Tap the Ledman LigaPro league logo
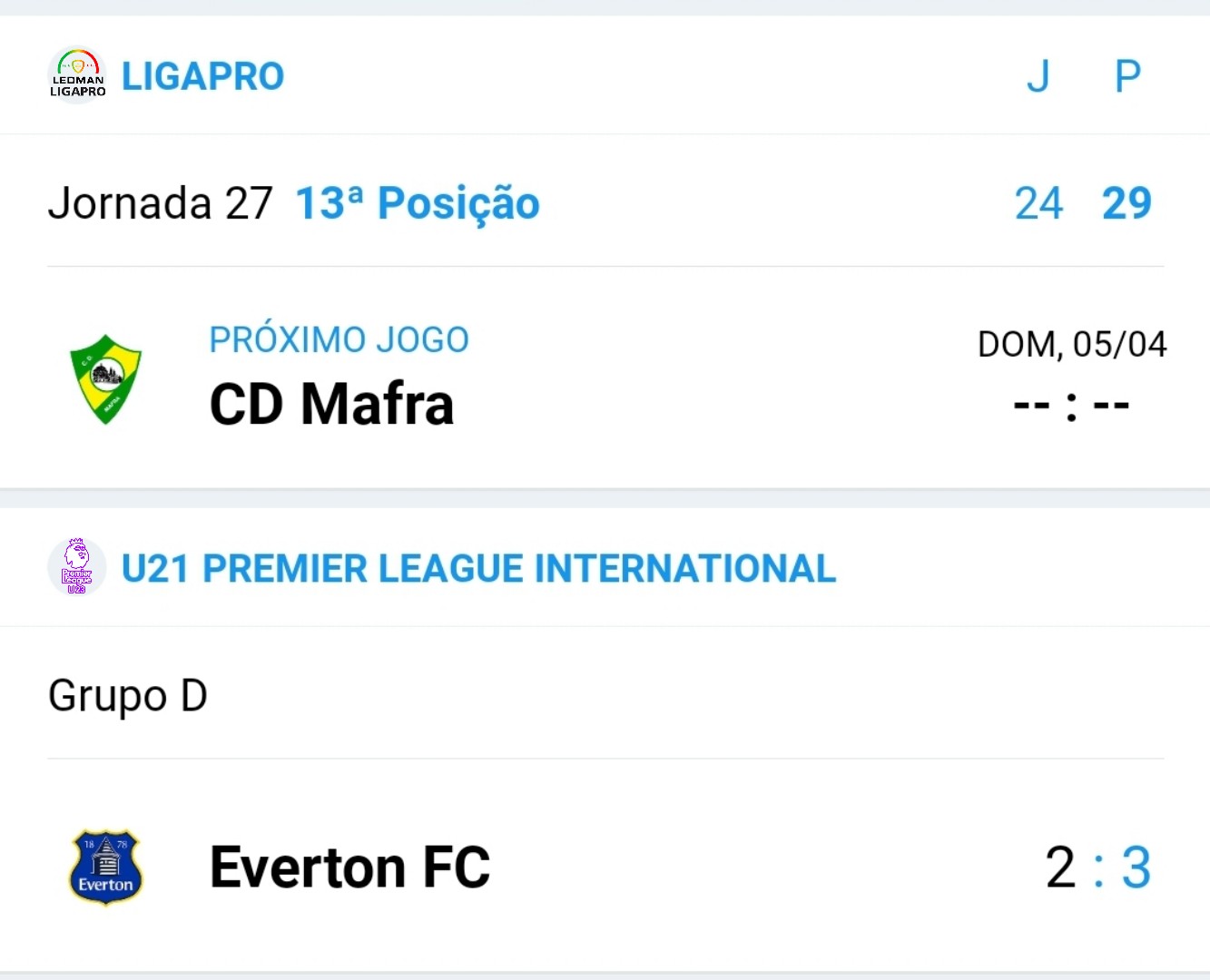The width and height of the screenshot is (1210, 980). [x=77, y=75]
